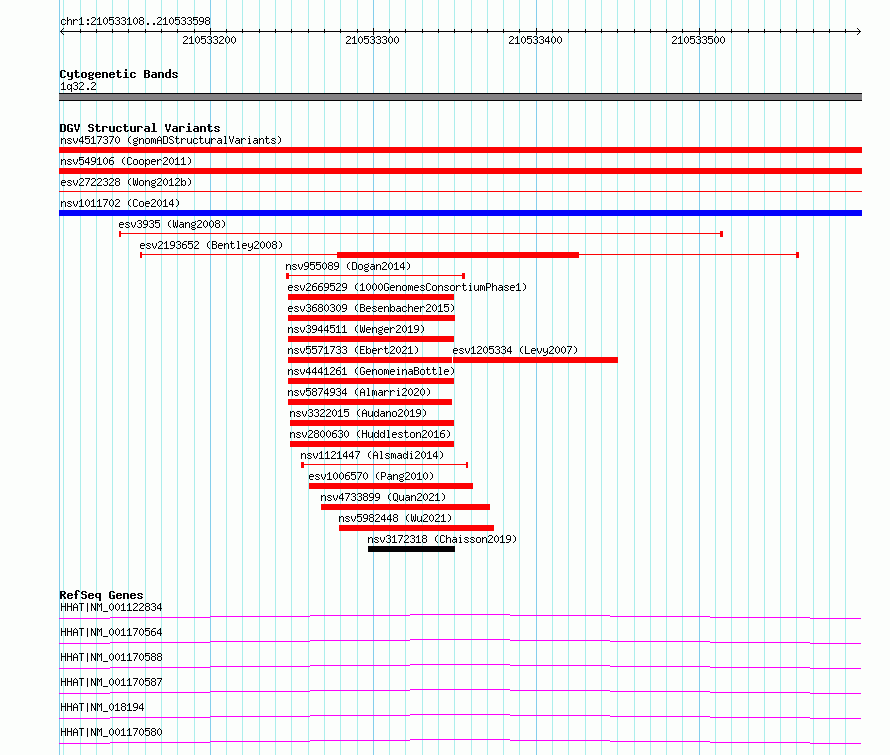Click the red bar of nsv2800630

click(x=372, y=444)
